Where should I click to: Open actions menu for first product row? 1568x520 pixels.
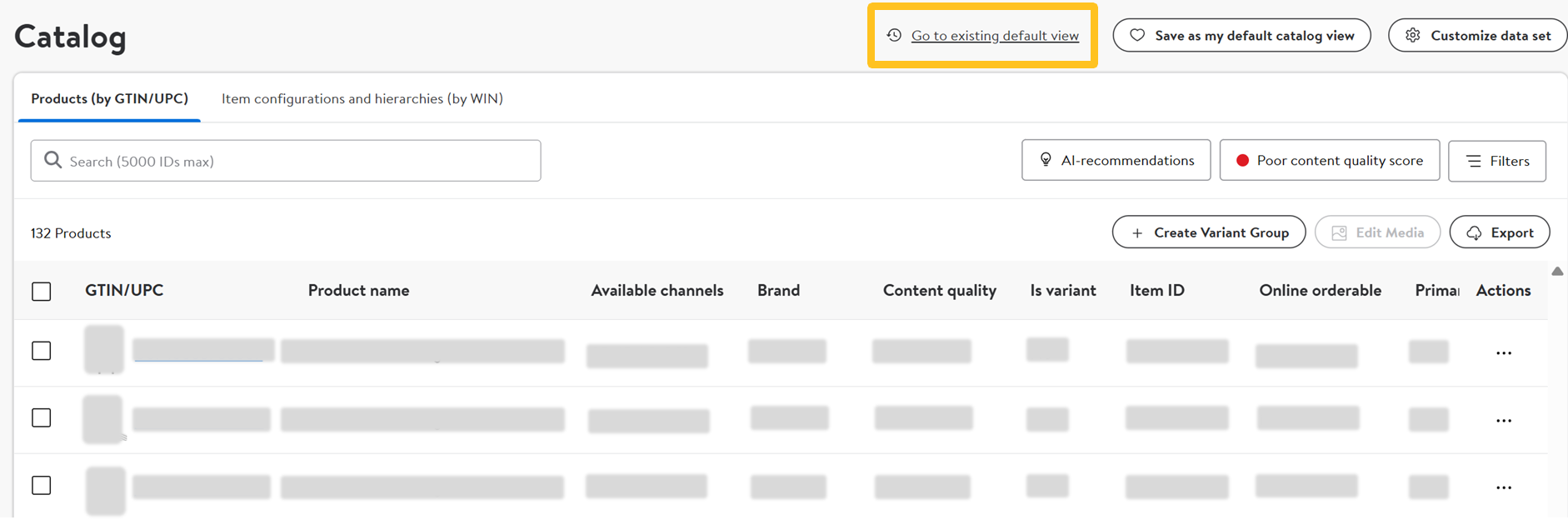1503,353
